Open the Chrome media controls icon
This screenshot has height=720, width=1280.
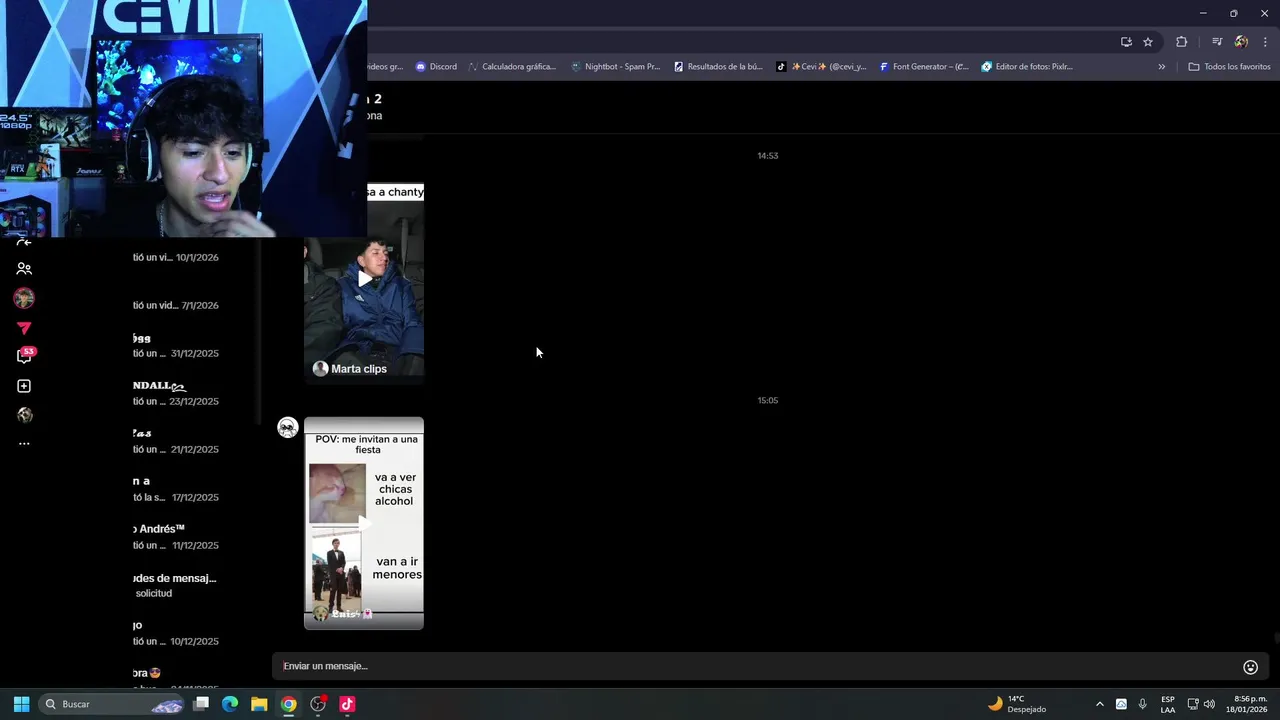point(1217,42)
